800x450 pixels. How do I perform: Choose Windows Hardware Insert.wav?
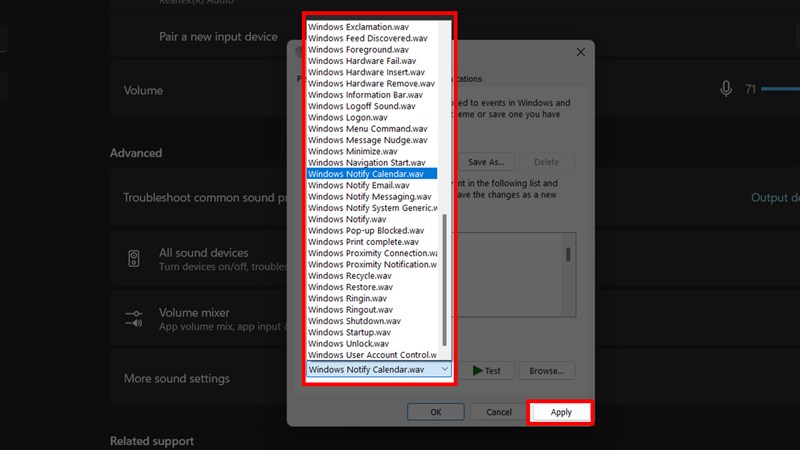(372, 72)
